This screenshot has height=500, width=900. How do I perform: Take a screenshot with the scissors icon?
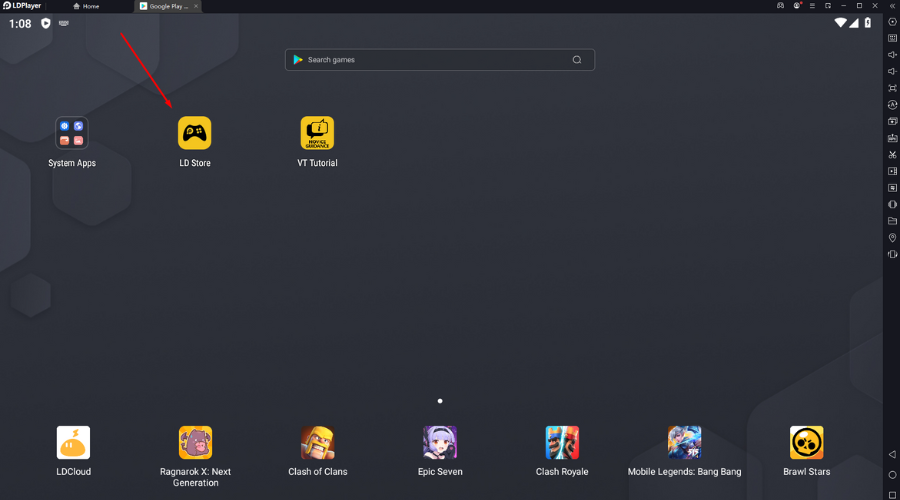click(x=893, y=155)
